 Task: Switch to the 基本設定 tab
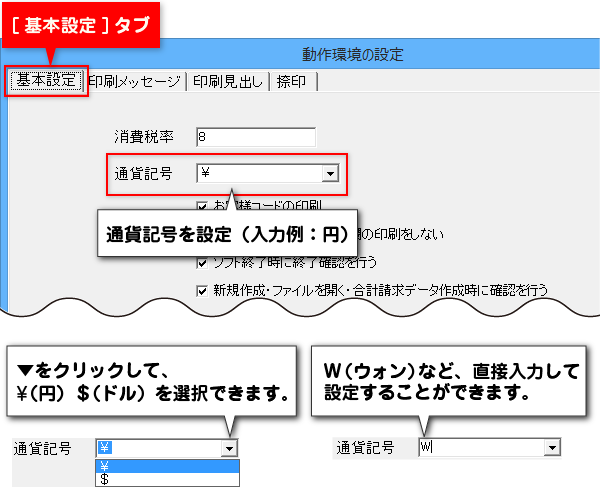46,81
